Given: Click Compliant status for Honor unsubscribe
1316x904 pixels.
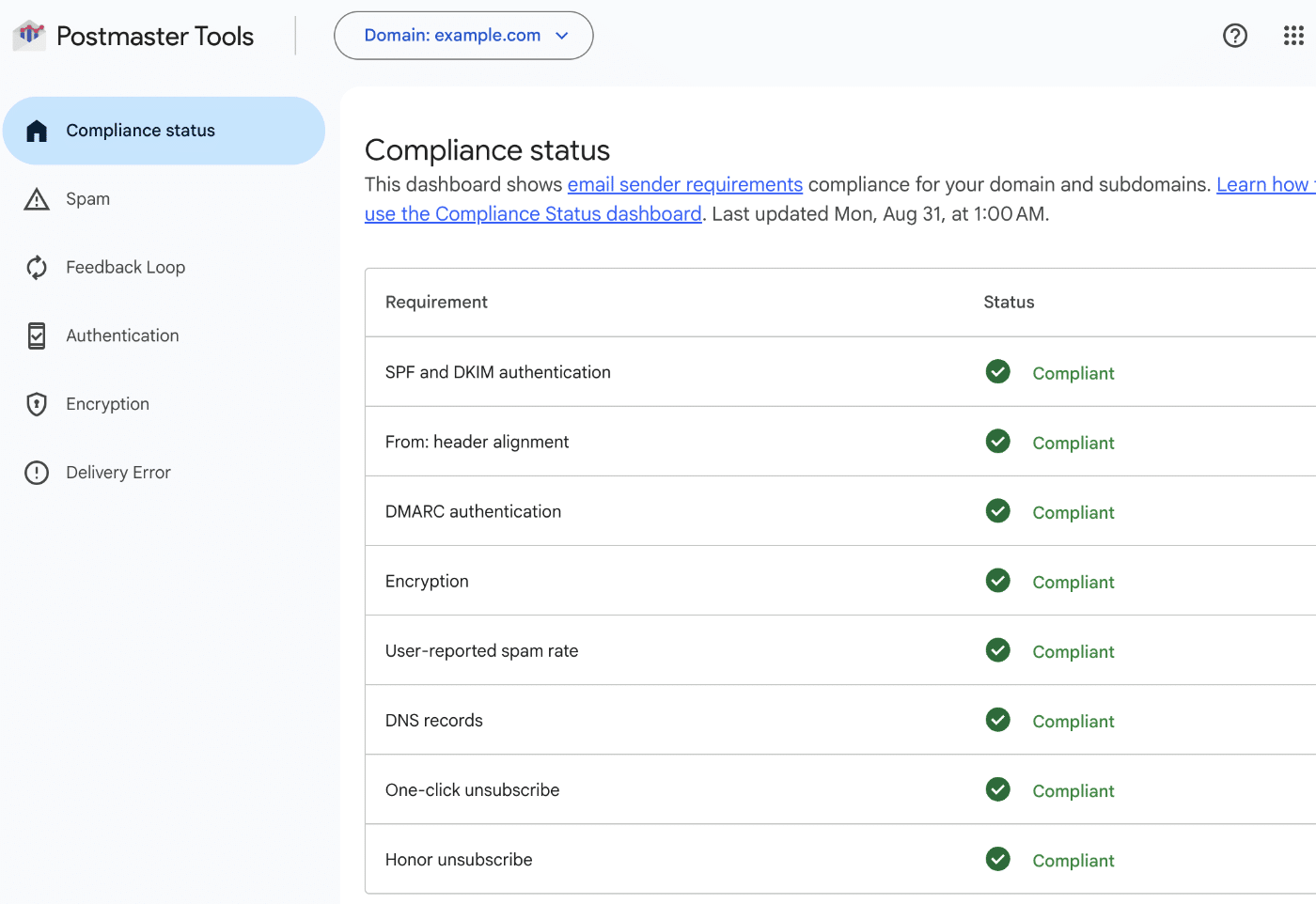Looking at the screenshot, I should (x=1073, y=860).
